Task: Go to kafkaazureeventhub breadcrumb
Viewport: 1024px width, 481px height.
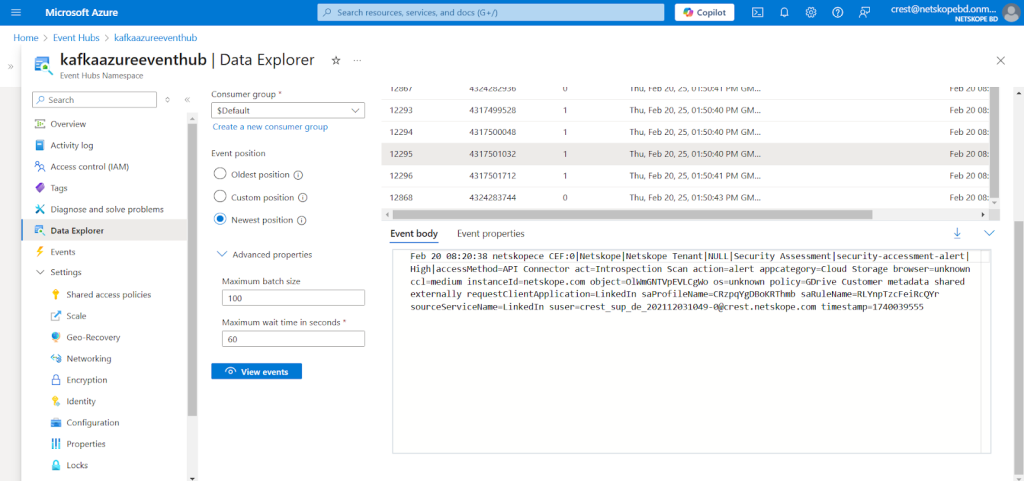Action: tap(155, 38)
